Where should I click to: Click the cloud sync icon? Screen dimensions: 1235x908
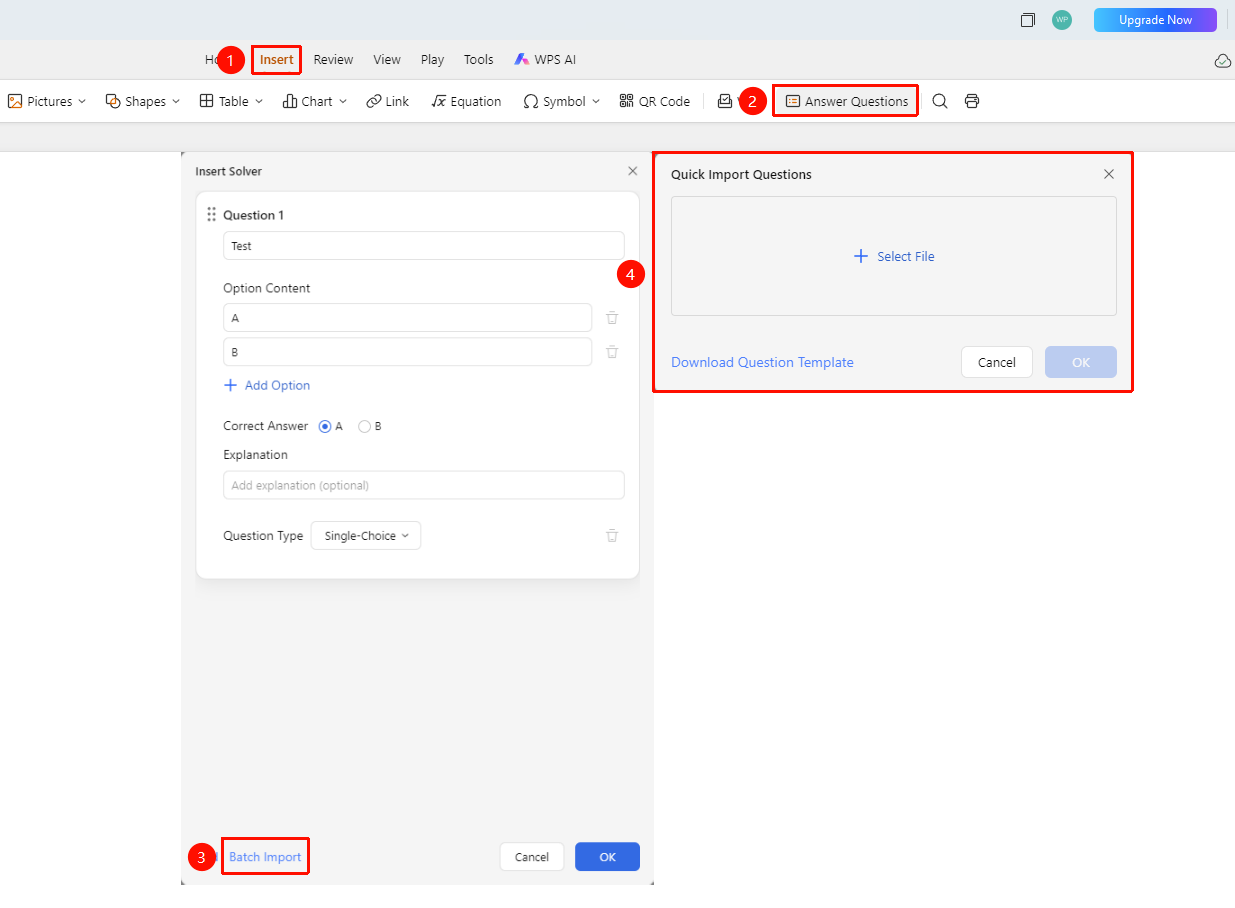1222,61
